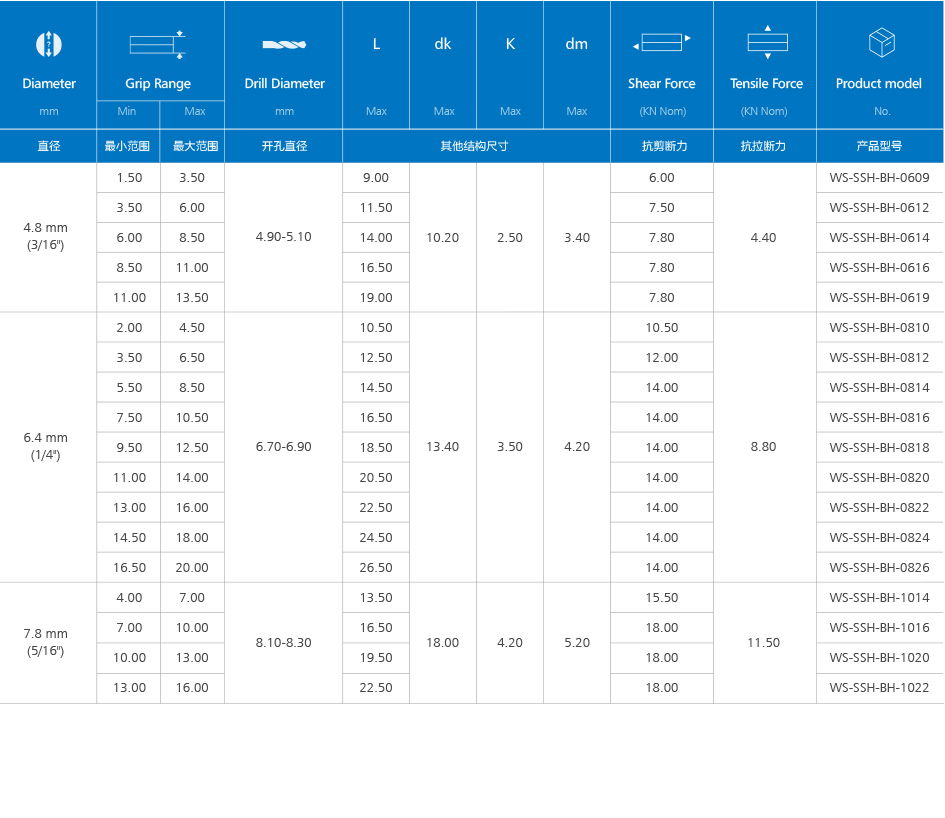Select the 7.8 mm (5/16") diameter cell
The height and width of the screenshot is (818, 945).
tap(46, 642)
